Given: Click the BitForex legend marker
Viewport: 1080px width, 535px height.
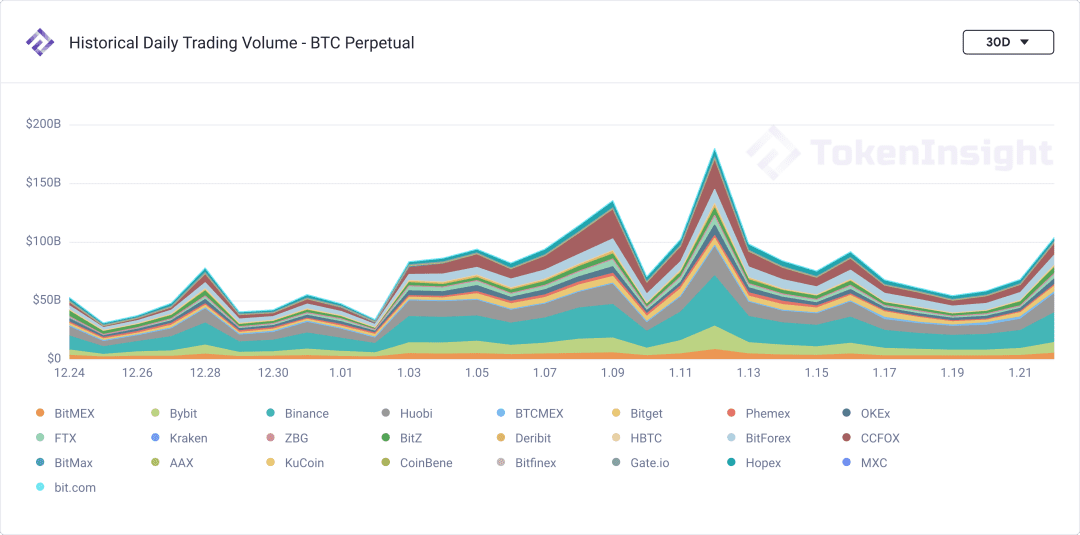Looking at the screenshot, I should tap(731, 438).
